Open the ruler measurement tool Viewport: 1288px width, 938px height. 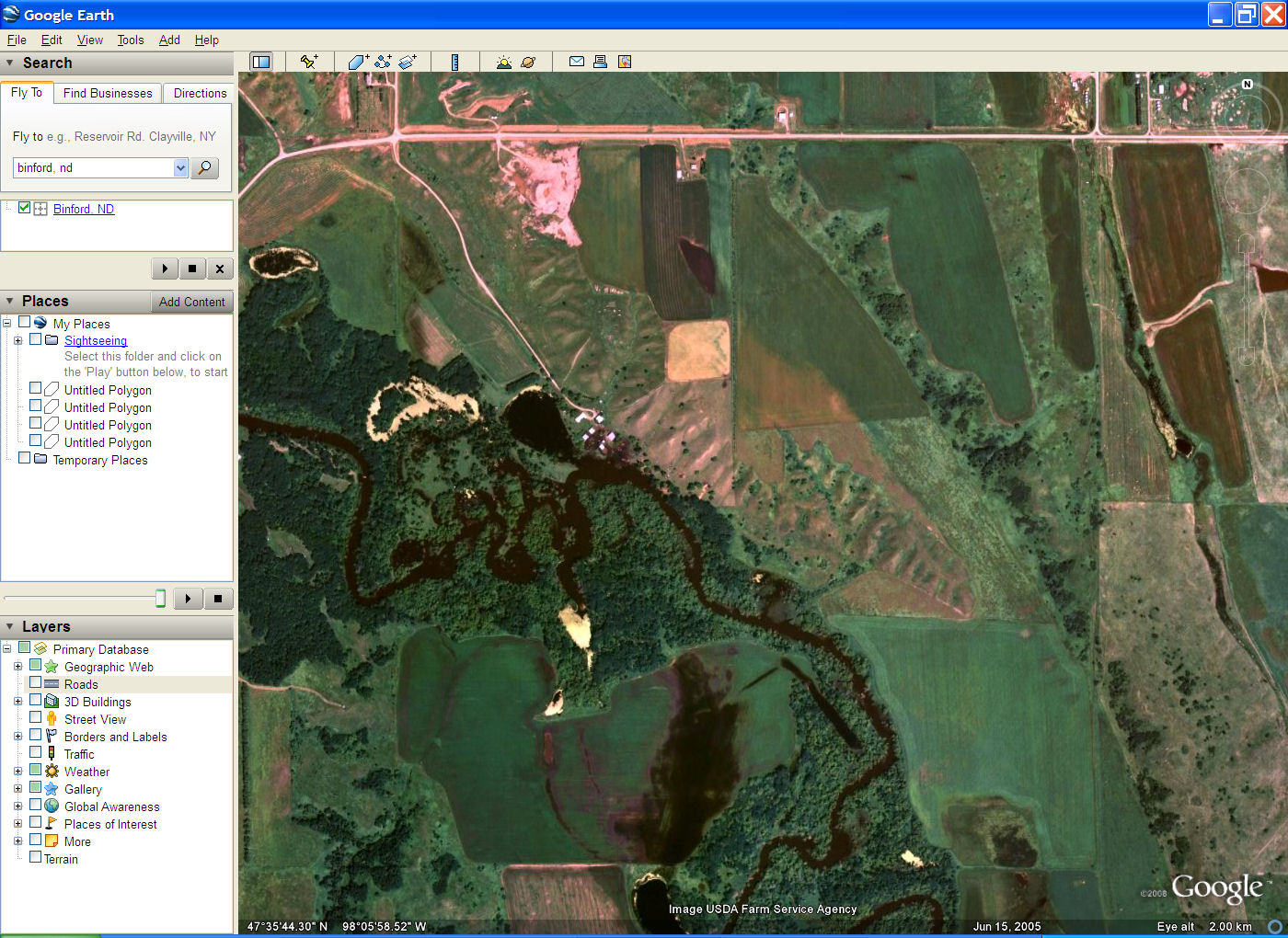coord(454,62)
